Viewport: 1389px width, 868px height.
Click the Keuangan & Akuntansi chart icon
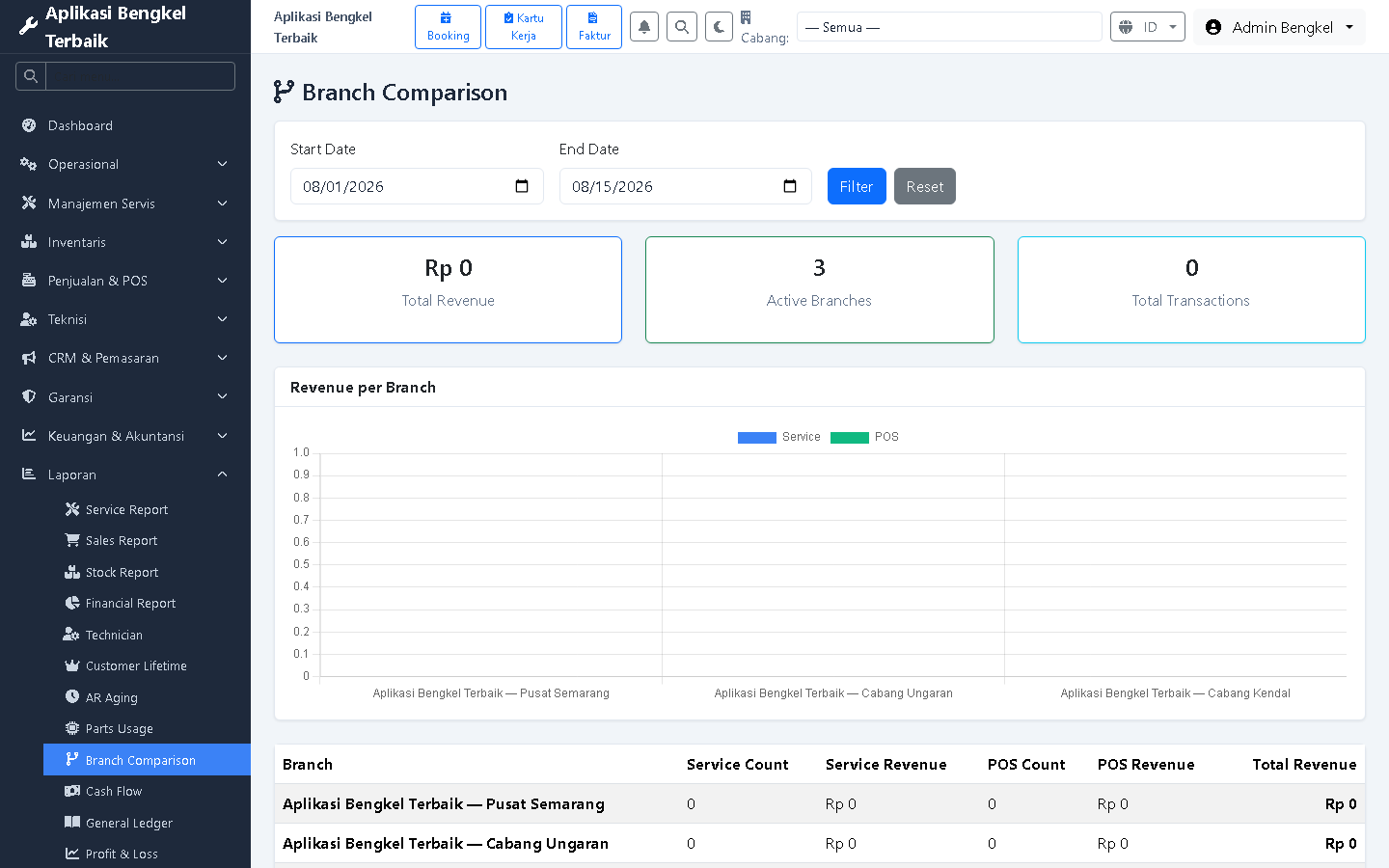[x=29, y=436]
